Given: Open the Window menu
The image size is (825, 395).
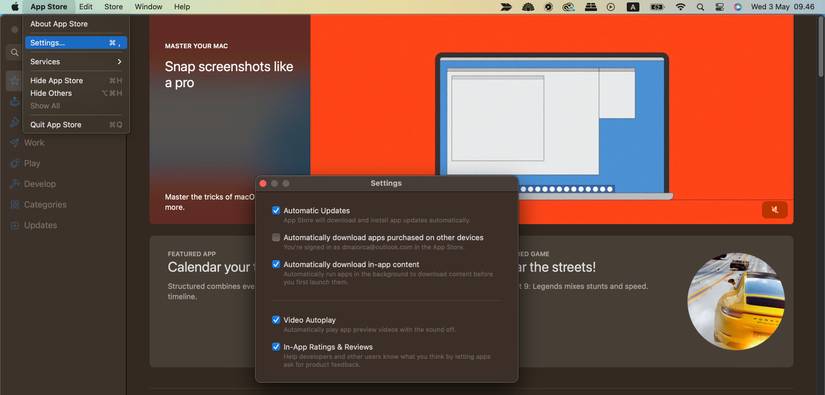Looking at the screenshot, I should 148,7.
